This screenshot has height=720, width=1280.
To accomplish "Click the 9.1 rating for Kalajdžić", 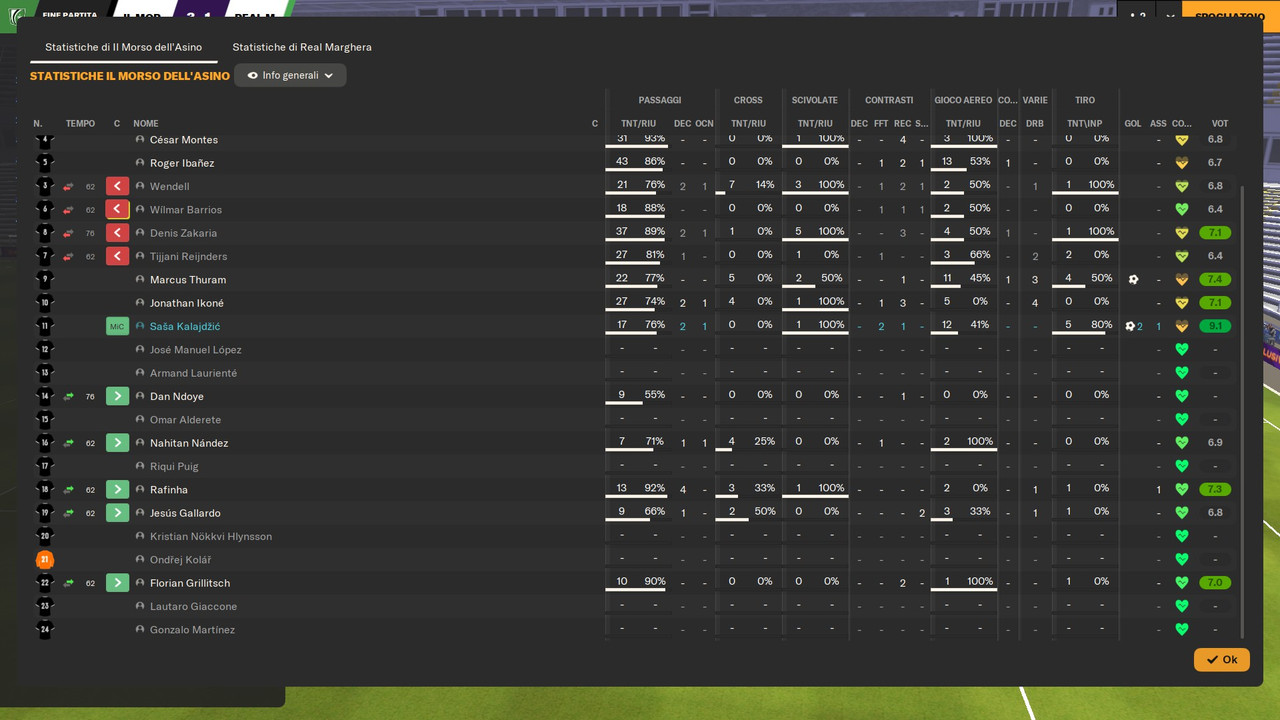I will click(1215, 326).
